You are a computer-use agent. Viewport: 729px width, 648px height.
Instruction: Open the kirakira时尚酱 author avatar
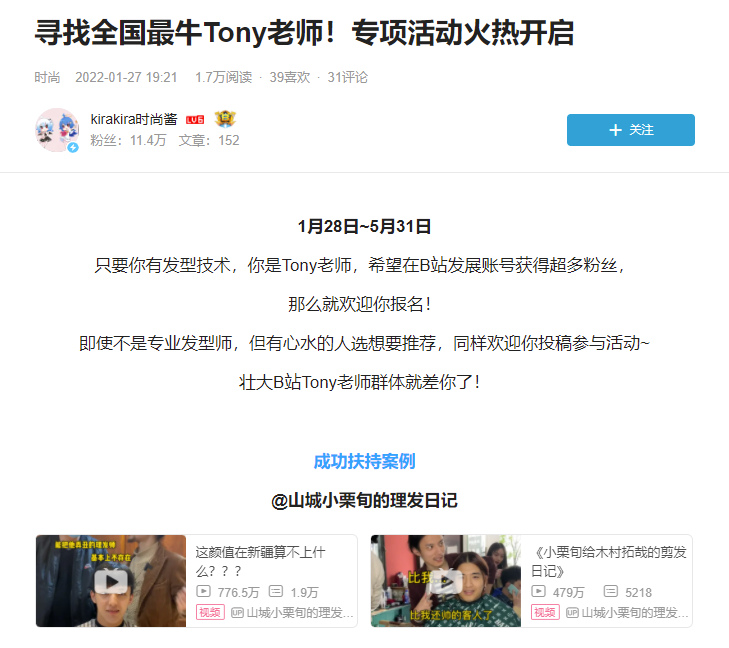(x=57, y=130)
